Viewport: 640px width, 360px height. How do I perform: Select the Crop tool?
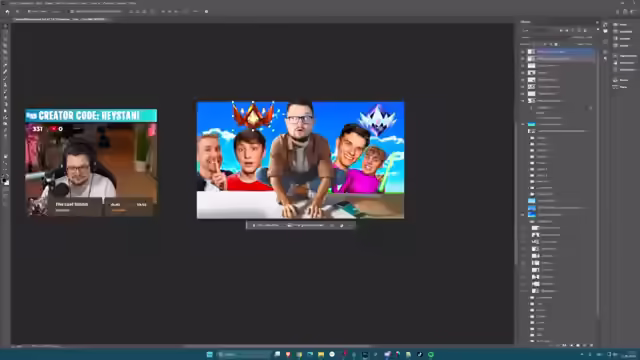[5, 53]
